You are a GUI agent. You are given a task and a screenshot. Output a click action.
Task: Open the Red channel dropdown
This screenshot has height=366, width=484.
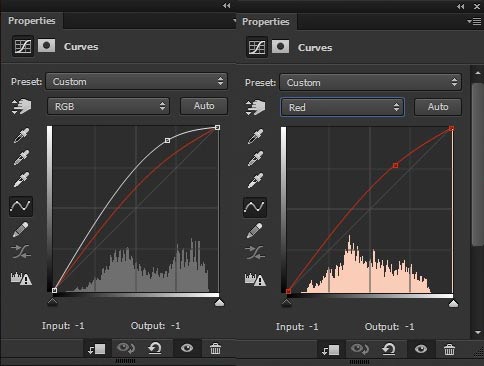click(342, 107)
